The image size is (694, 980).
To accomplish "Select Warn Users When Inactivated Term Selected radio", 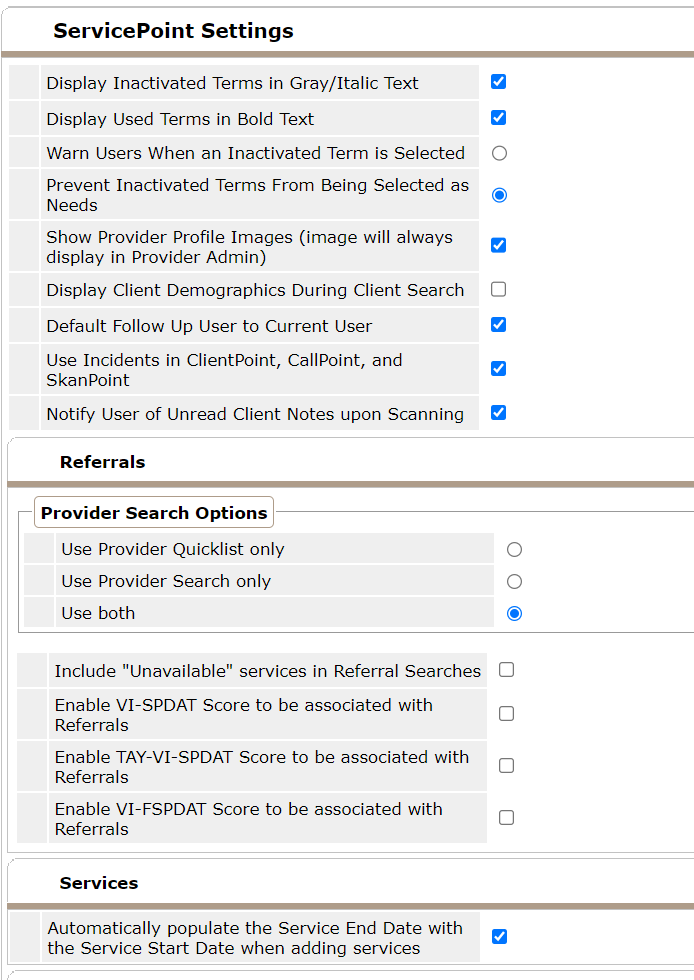I will click(x=499, y=153).
